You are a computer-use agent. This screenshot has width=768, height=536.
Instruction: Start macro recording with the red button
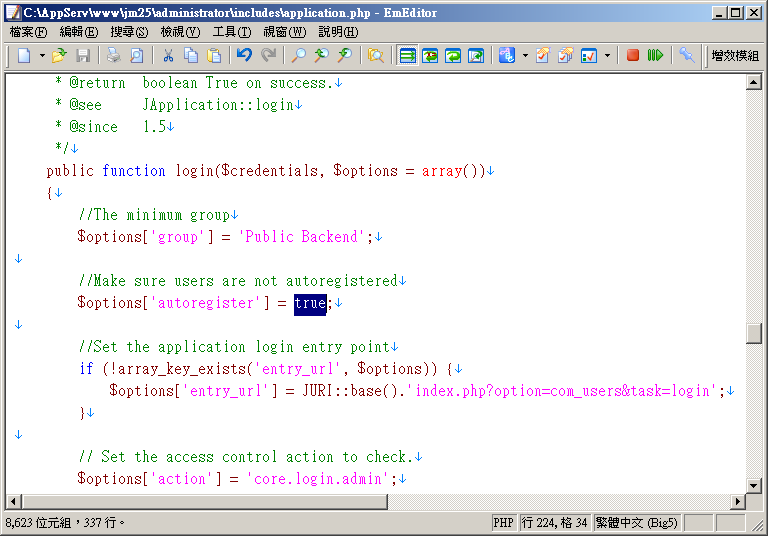[x=633, y=56]
